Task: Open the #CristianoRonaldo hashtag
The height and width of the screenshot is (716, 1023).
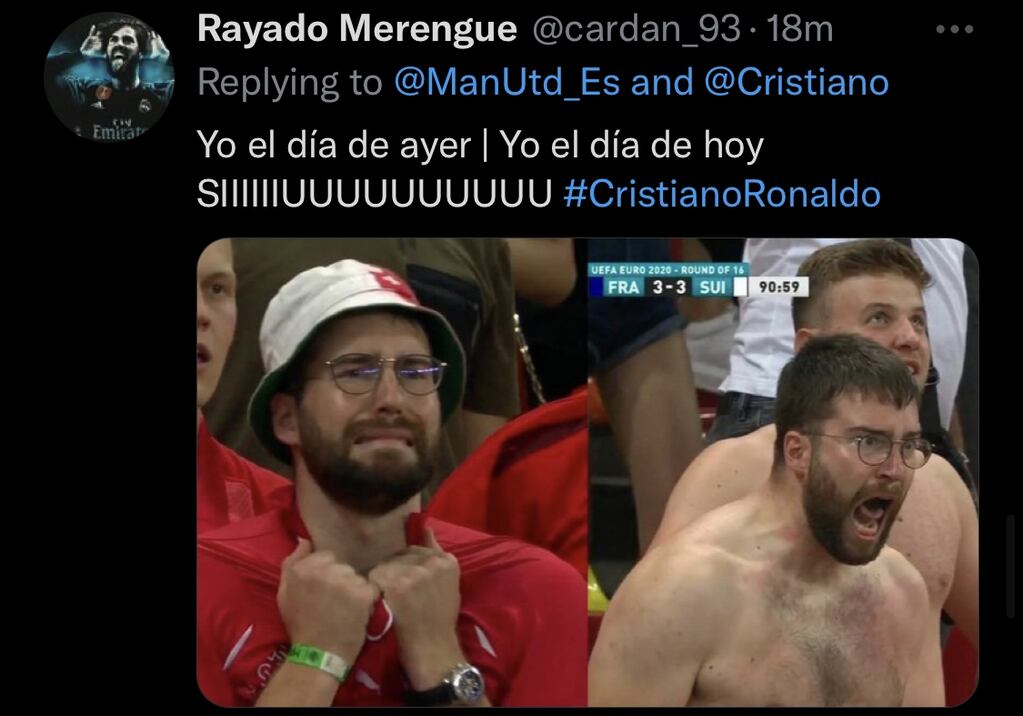Action: click(722, 194)
